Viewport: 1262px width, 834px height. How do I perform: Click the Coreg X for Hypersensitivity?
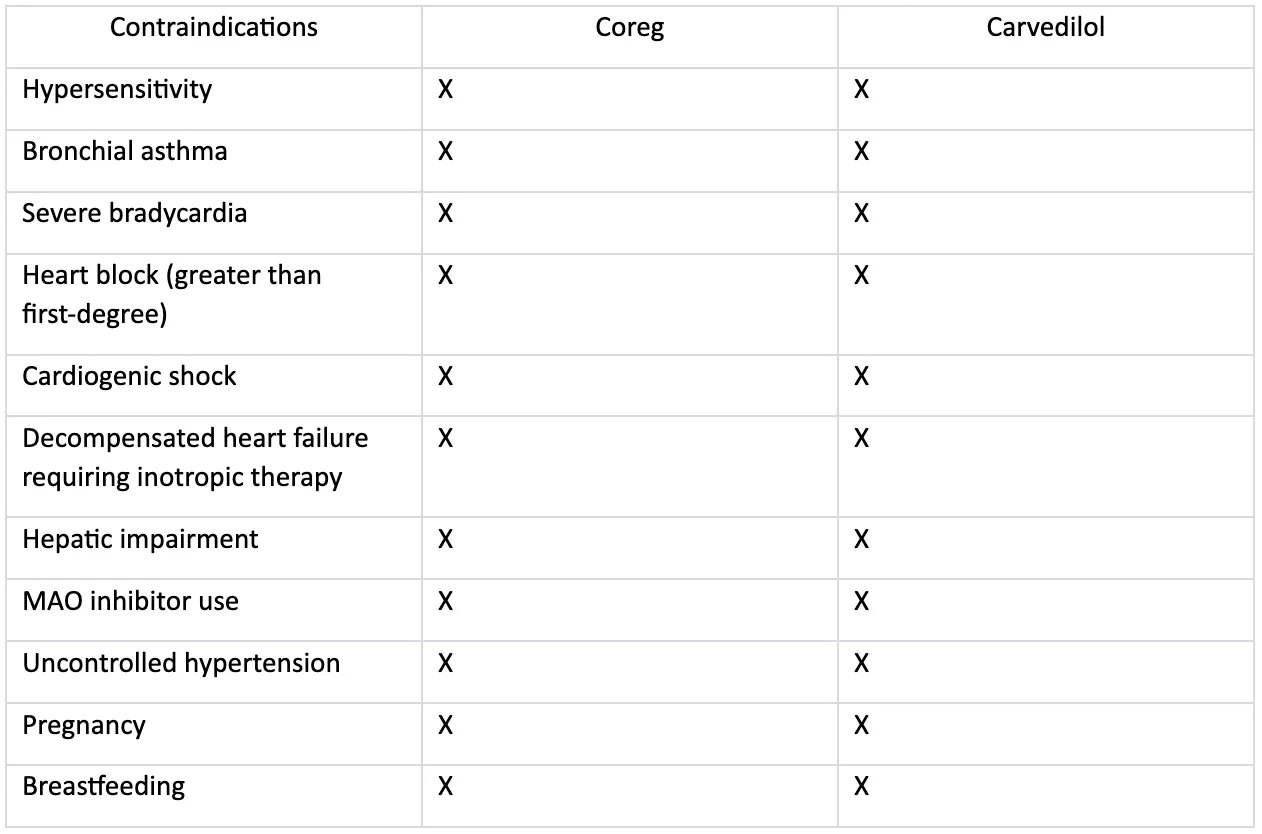pos(446,90)
